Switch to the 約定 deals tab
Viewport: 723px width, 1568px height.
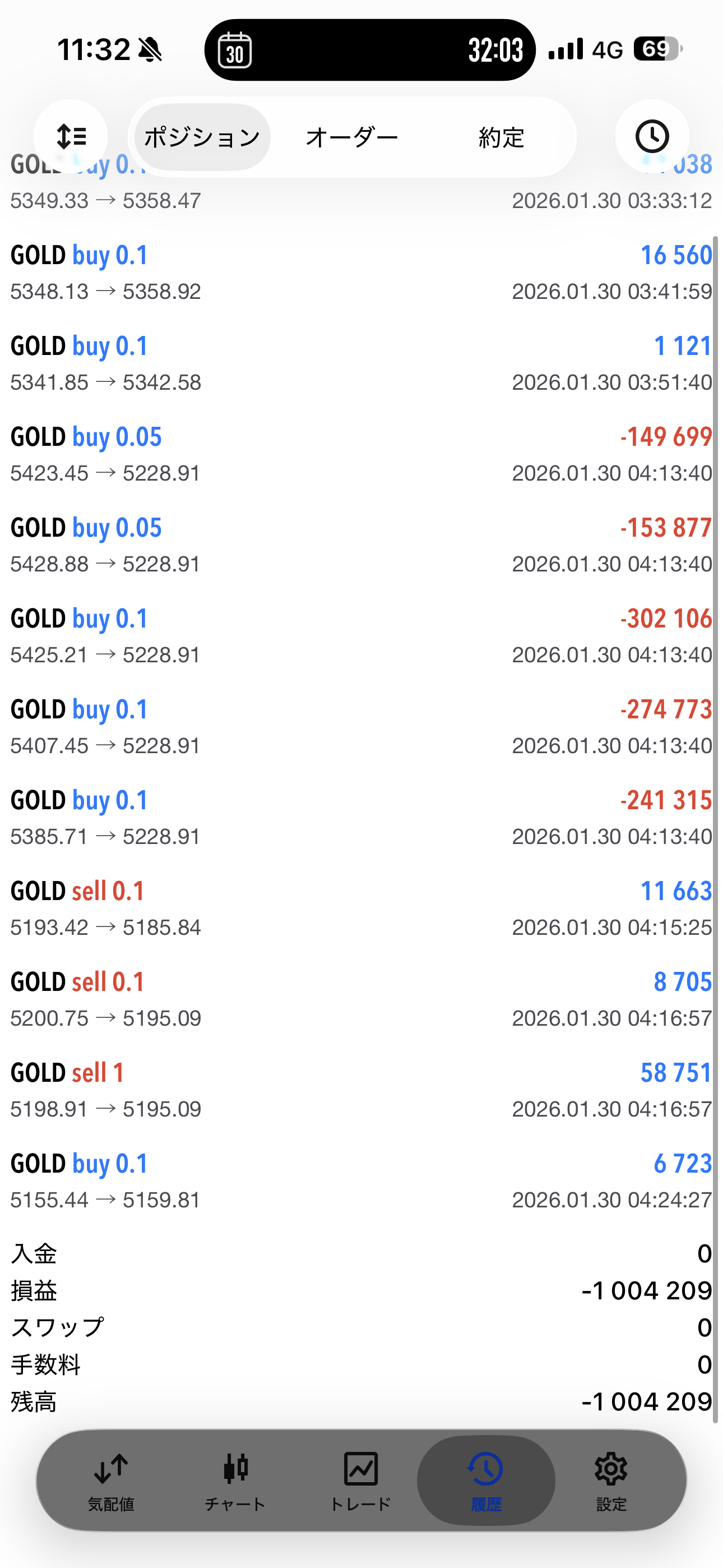click(x=501, y=137)
